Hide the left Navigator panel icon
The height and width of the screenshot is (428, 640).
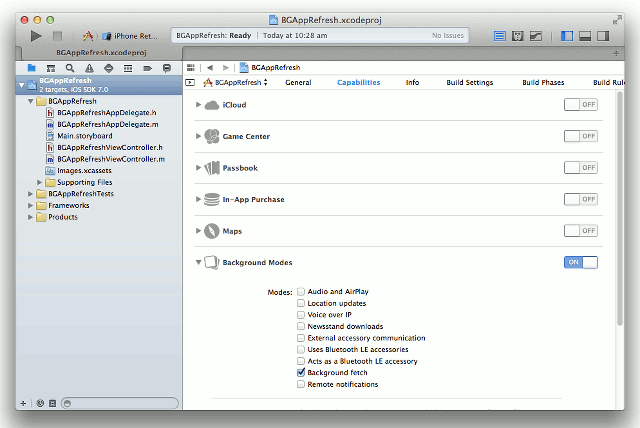(x=567, y=35)
